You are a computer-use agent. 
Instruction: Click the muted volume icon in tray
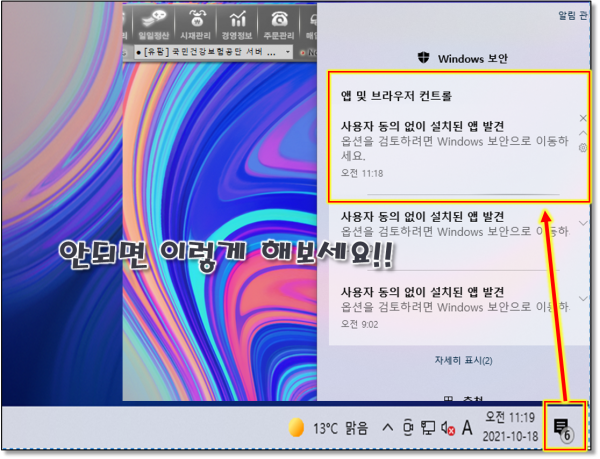(448, 428)
